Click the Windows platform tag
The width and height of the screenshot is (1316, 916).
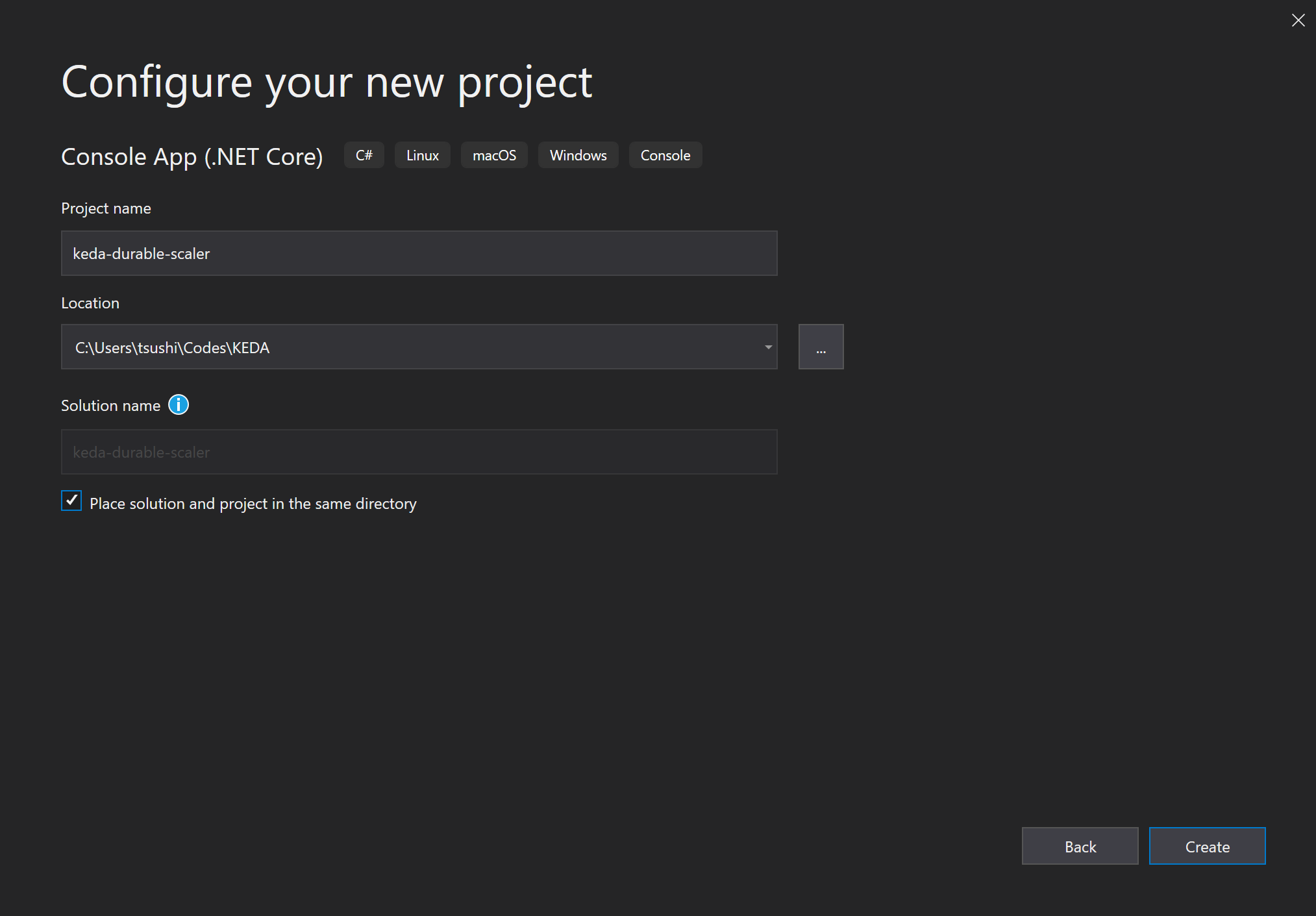(578, 156)
